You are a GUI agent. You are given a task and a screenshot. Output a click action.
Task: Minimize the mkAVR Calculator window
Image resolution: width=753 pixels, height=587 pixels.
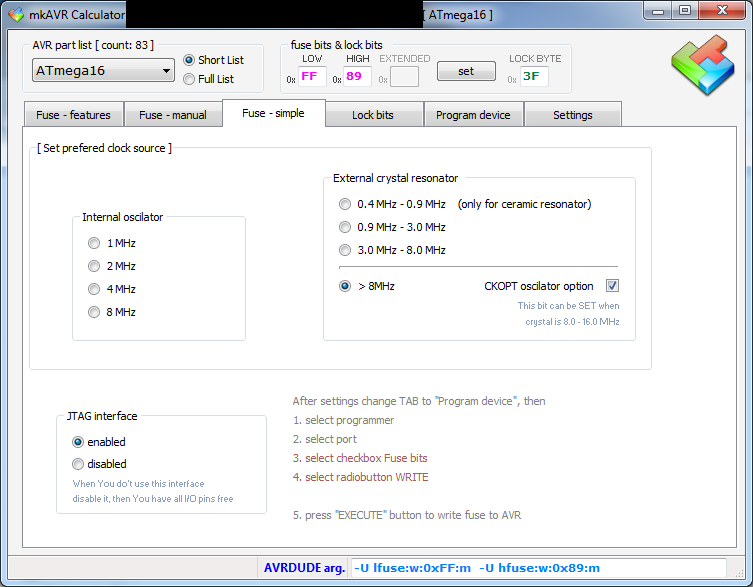[658, 11]
